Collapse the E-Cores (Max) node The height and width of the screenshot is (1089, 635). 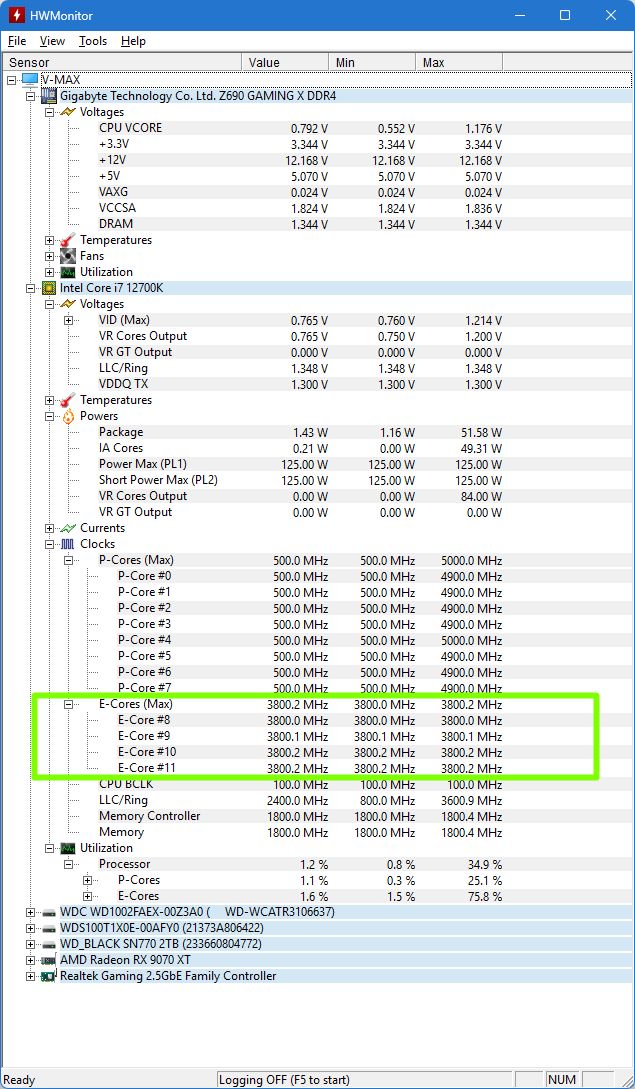click(x=68, y=704)
